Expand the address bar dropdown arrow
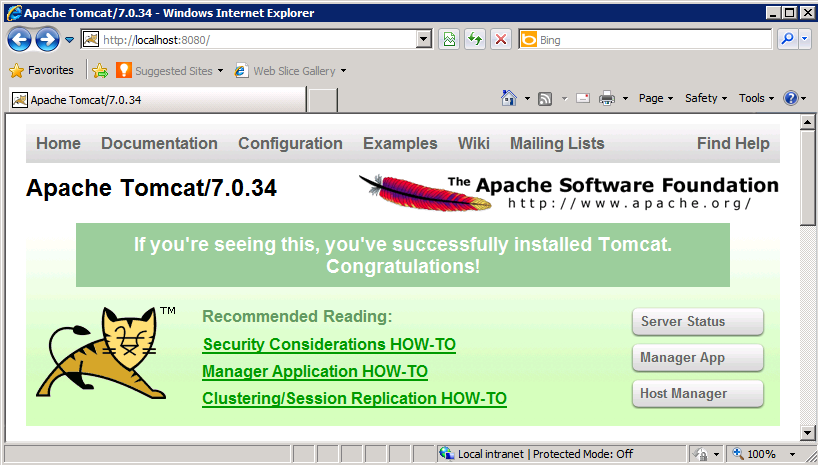Viewport: 818px width, 465px height. pyautogui.click(x=423, y=40)
